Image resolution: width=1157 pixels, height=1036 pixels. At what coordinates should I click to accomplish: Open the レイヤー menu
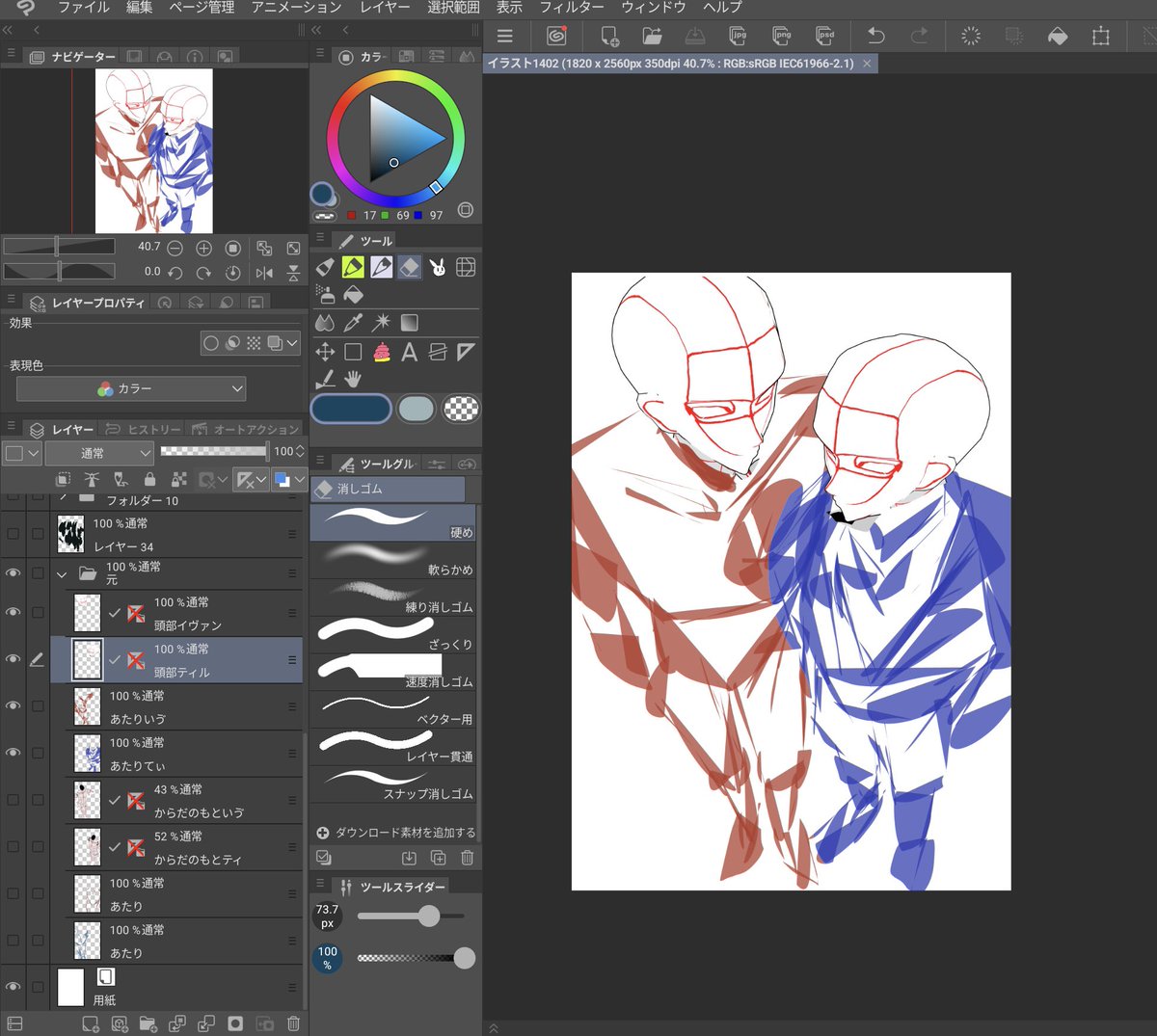[384, 8]
